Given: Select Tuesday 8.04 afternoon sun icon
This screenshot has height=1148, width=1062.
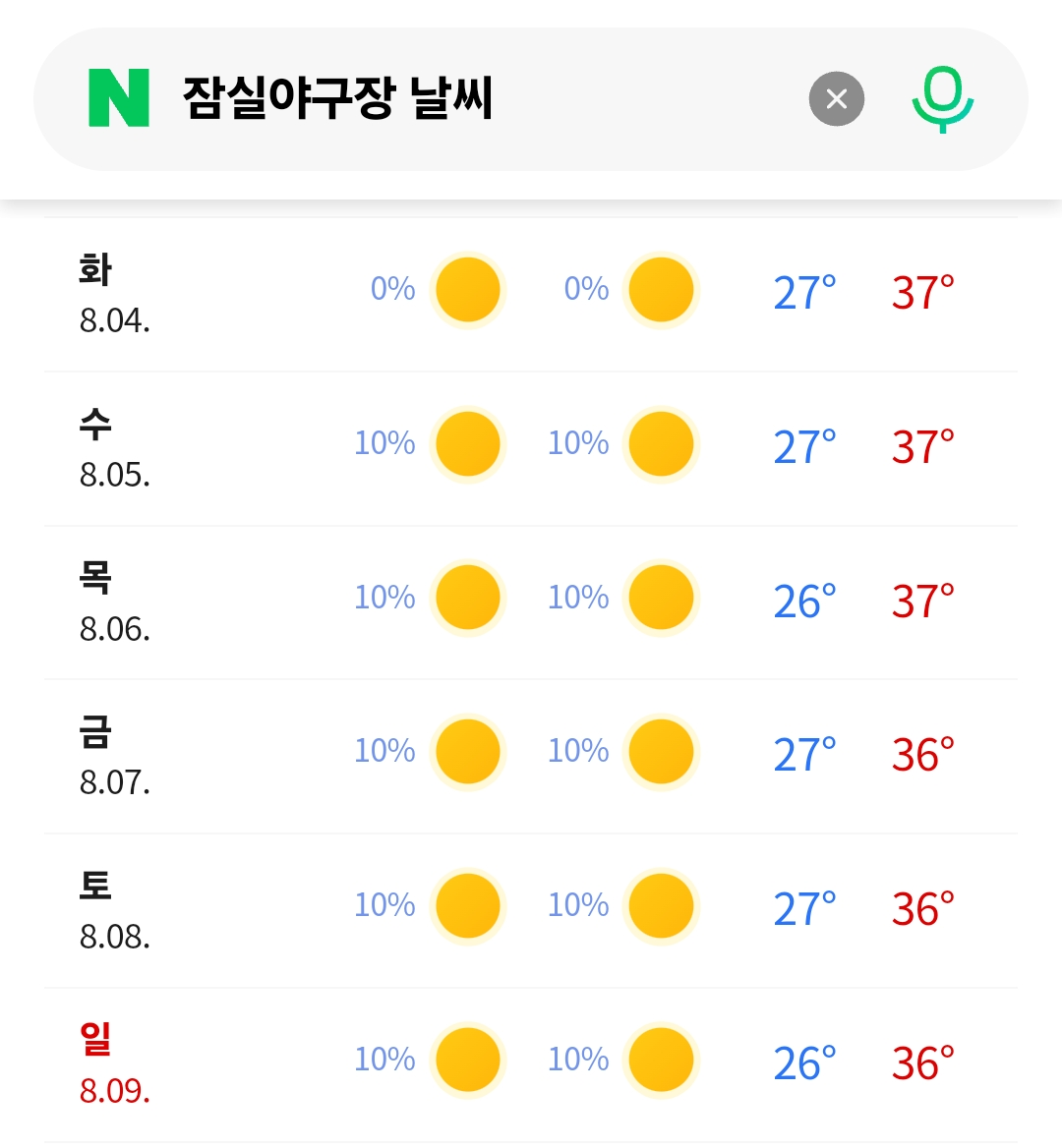Looking at the screenshot, I should tap(662, 290).
